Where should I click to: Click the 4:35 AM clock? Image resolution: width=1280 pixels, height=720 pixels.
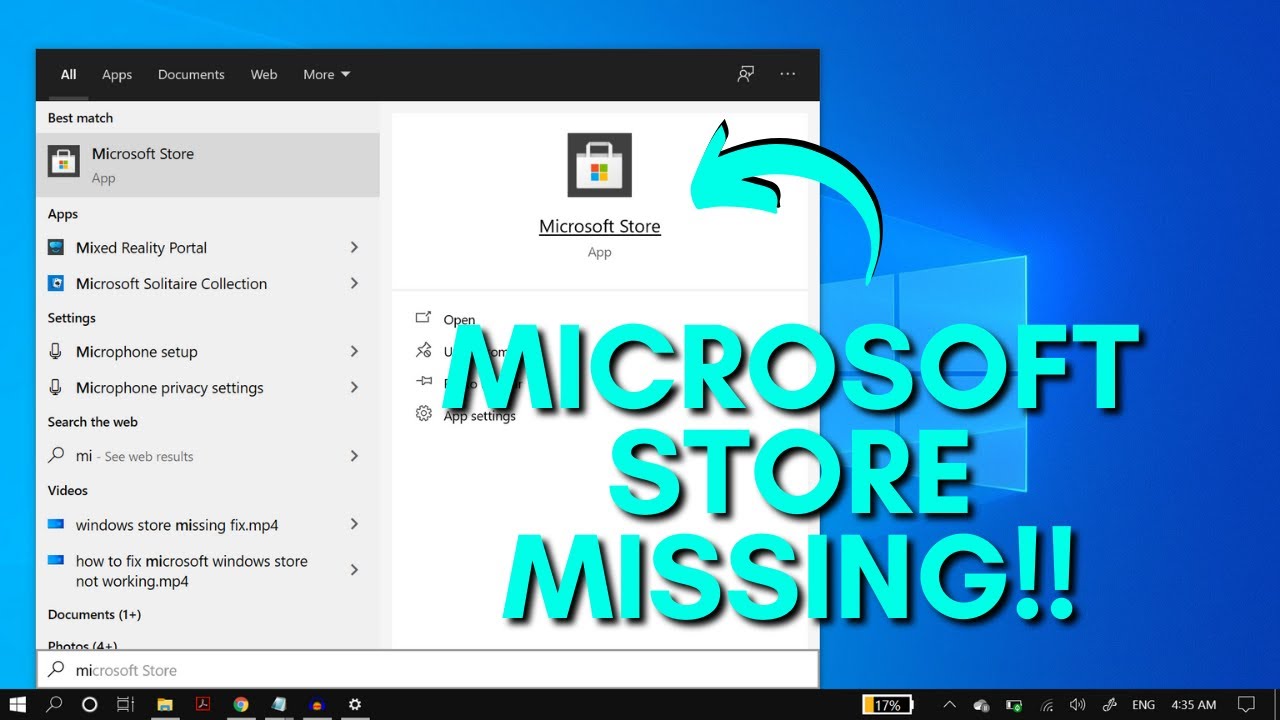(1193, 704)
